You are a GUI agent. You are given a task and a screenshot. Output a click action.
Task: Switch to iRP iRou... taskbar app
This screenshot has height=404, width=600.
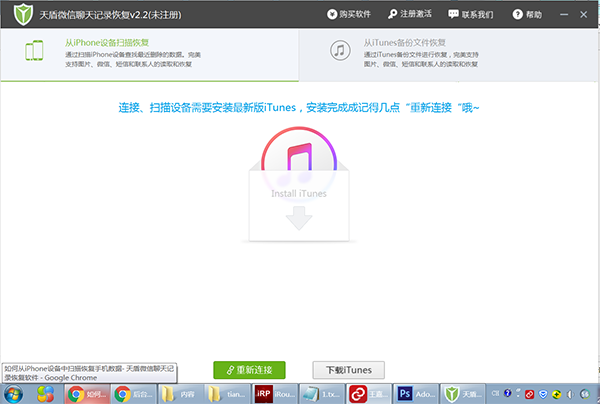click(x=274, y=394)
